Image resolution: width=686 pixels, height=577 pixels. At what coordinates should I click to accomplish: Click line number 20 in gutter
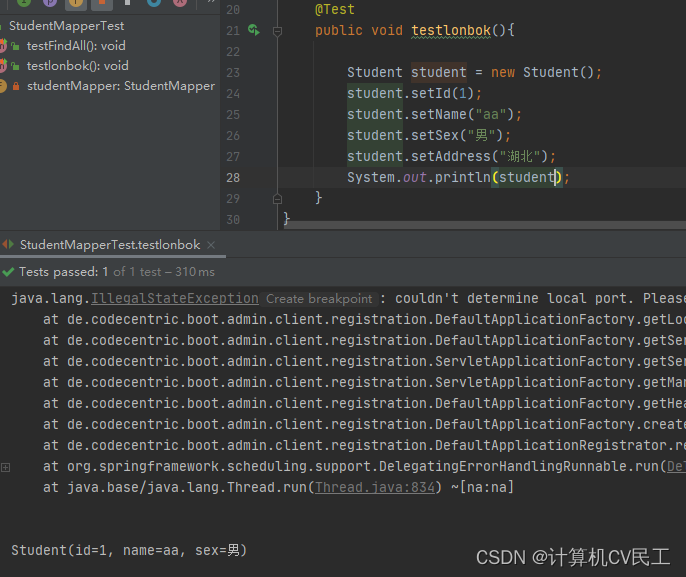coord(233,10)
